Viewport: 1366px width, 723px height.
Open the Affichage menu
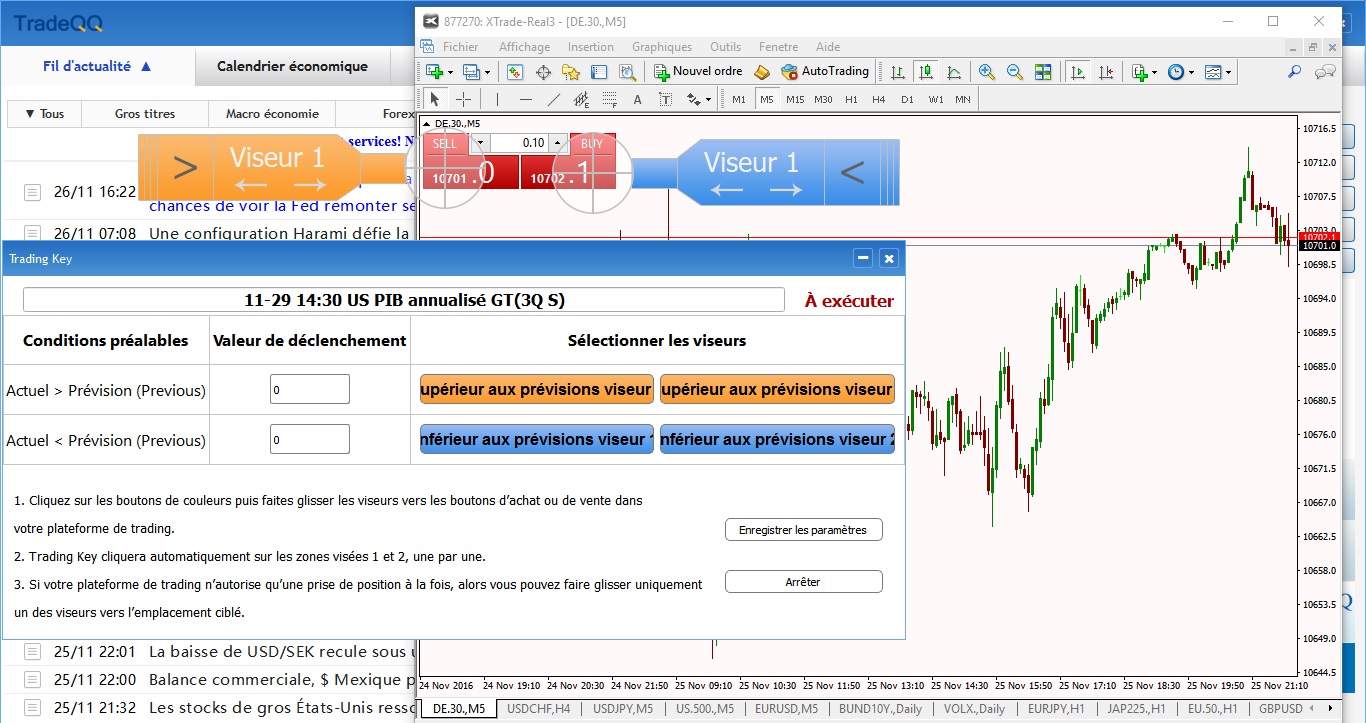tap(524, 47)
